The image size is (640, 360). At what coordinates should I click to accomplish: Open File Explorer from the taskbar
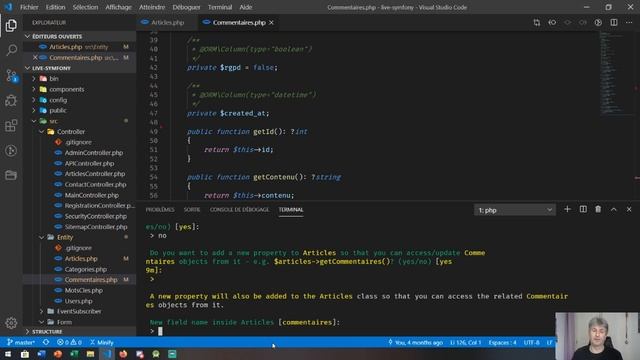point(90,354)
